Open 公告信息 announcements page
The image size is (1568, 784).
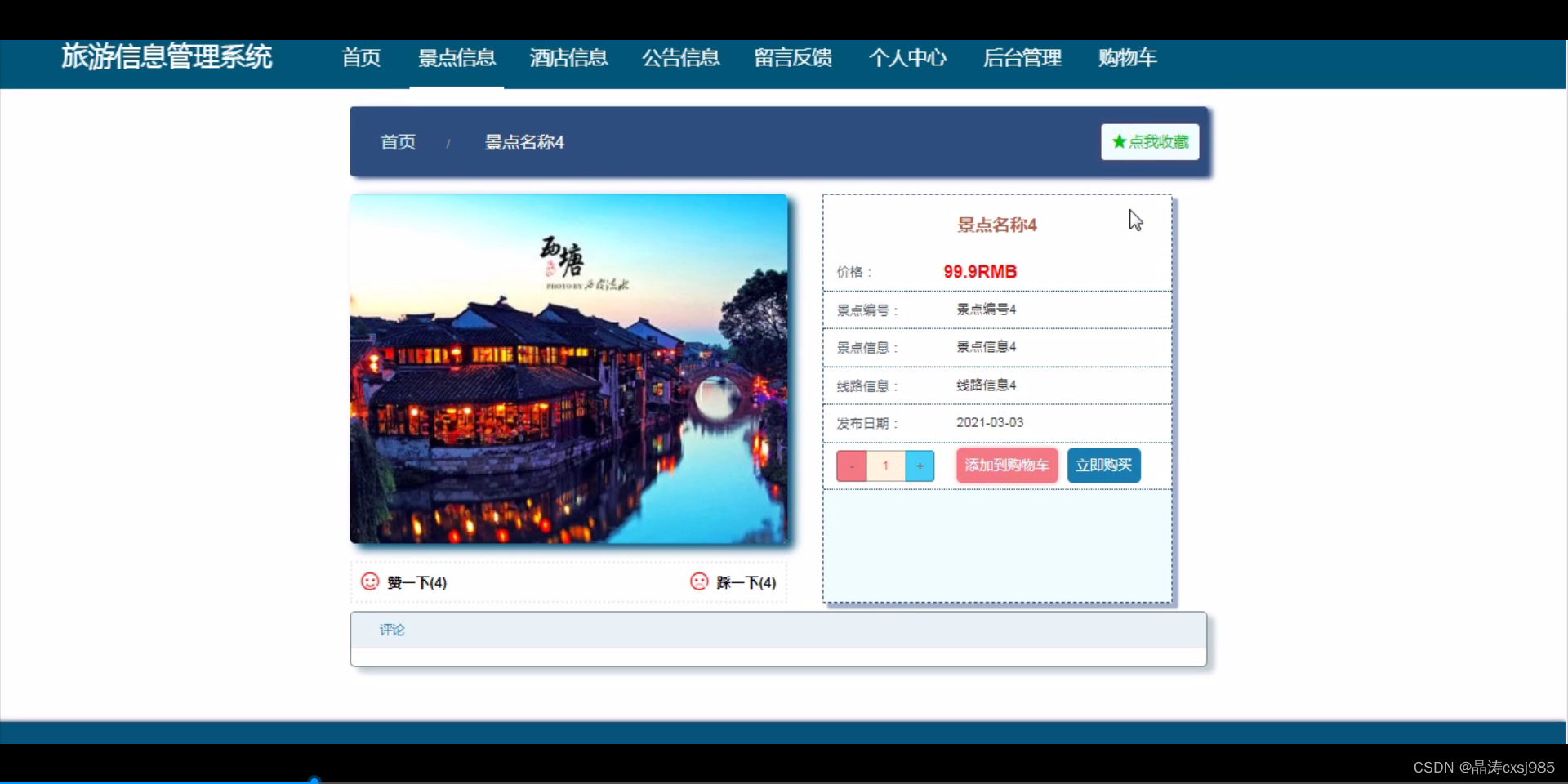[680, 58]
